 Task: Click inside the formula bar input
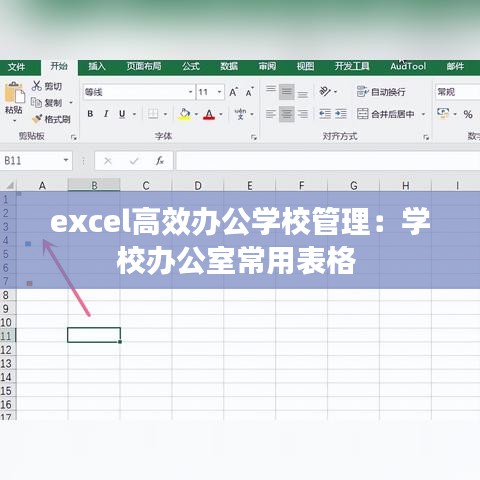pyautogui.click(x=328, y=161)
